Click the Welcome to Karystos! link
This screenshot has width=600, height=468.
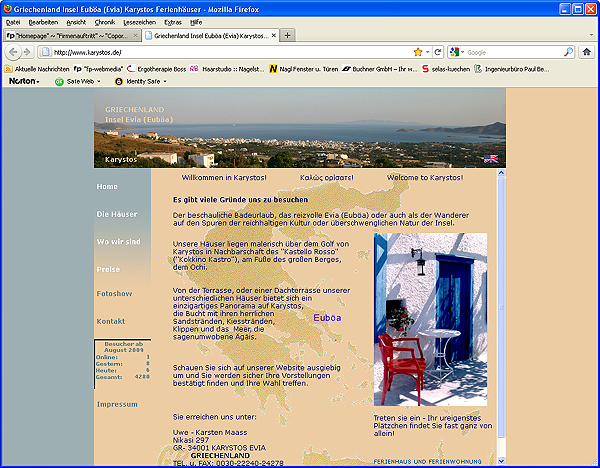click(x=424, y=177)
